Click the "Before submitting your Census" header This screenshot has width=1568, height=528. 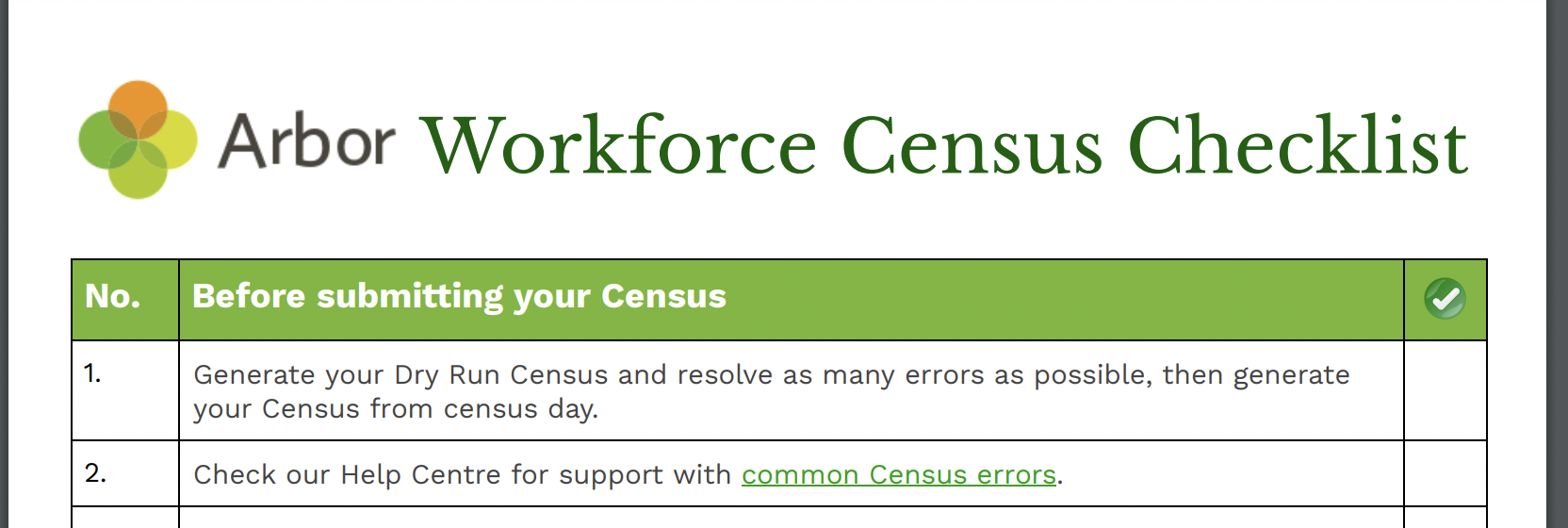459,297
